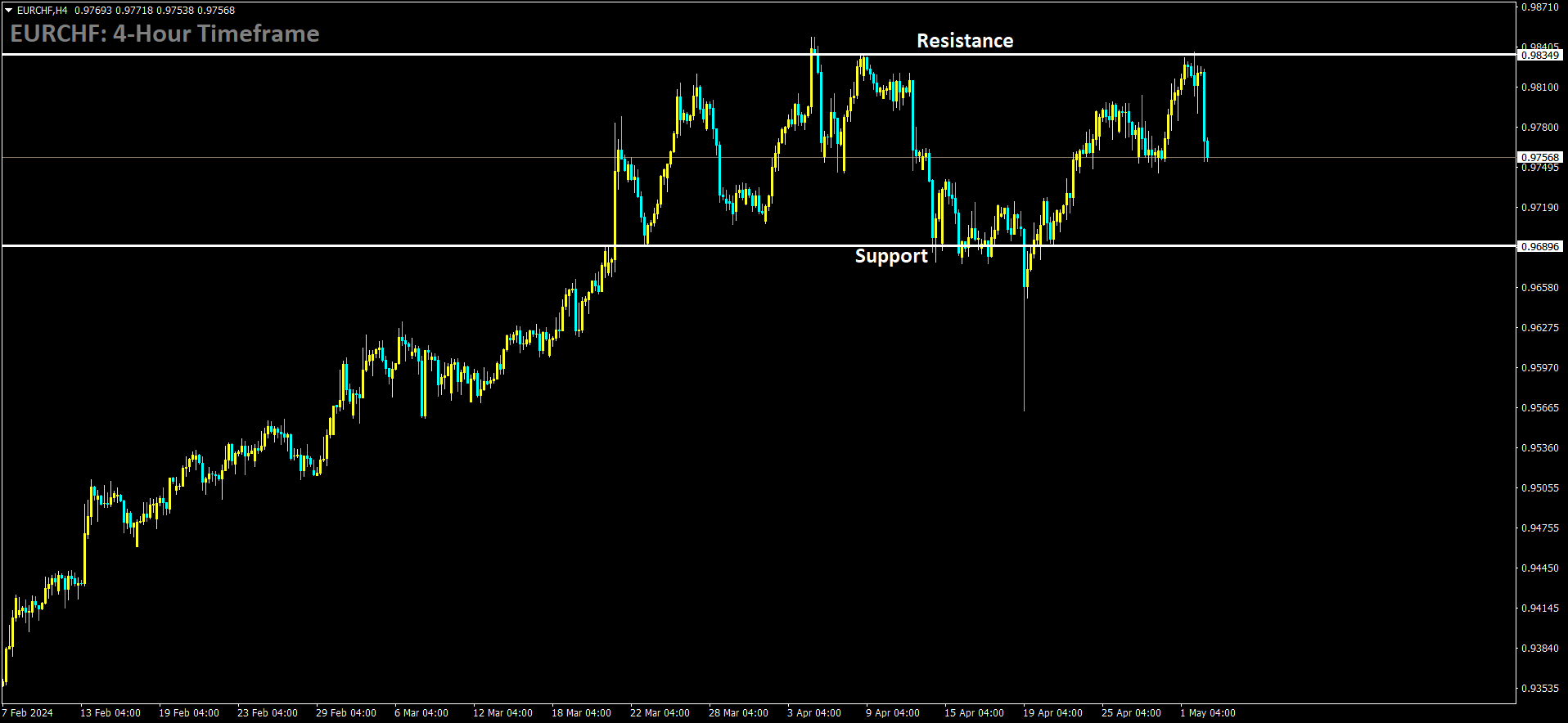Click the 15 Apr 04:00 time label
This screenshot has width=1568, height=723.
tap(974, 713)
